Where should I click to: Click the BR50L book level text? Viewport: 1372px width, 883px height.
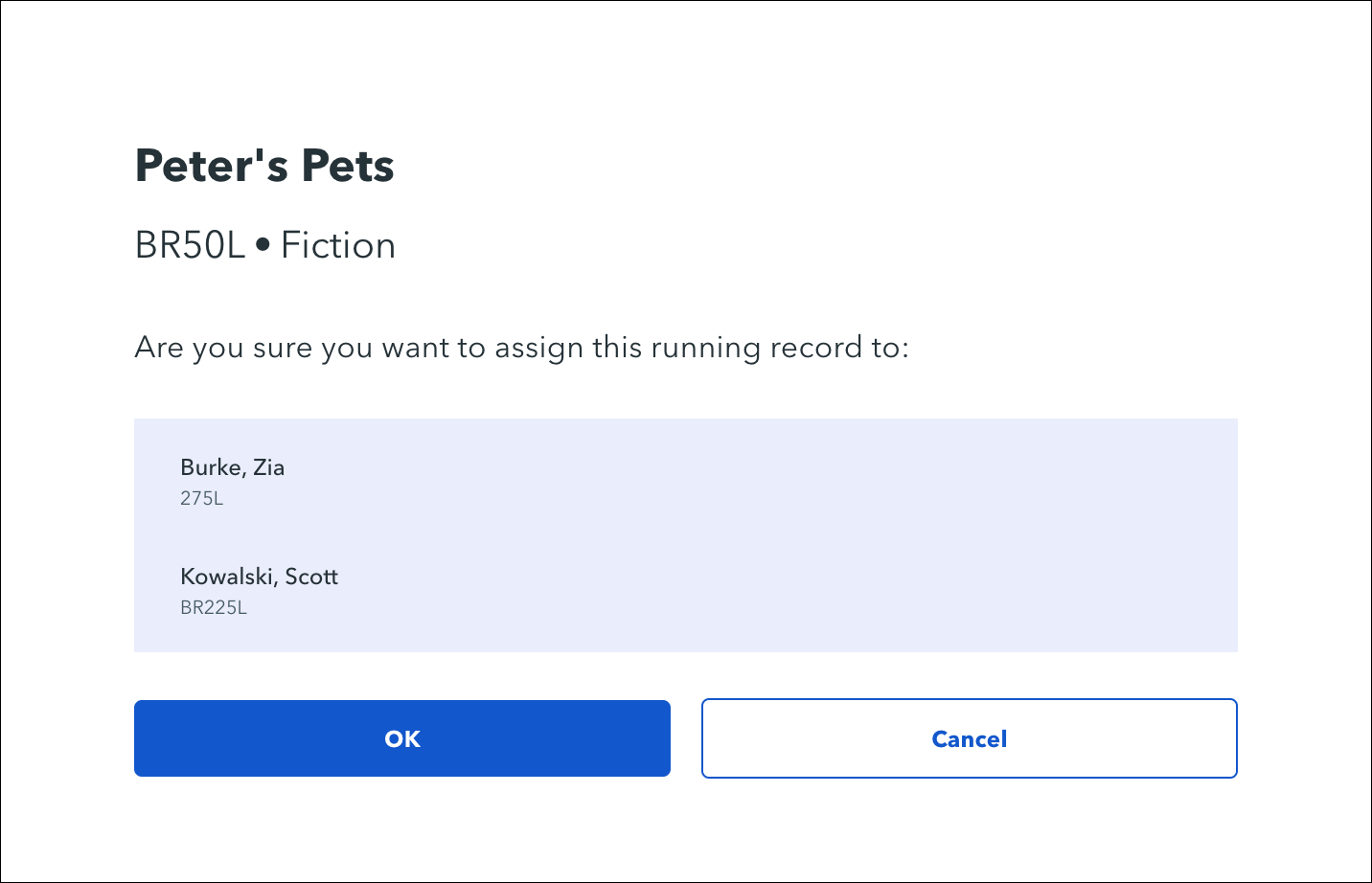pyautogui.click(x=190, y=246)
